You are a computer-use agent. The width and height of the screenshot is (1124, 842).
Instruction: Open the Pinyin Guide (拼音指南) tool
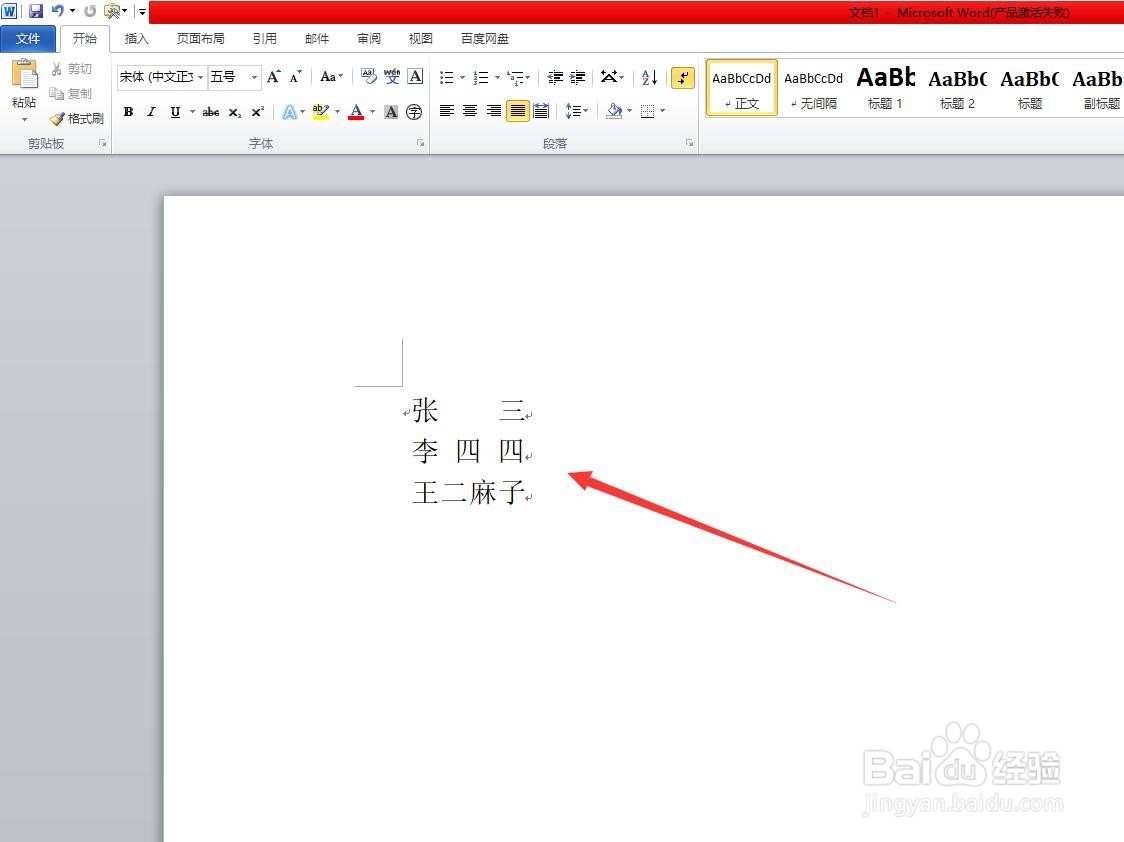(392, 77)
